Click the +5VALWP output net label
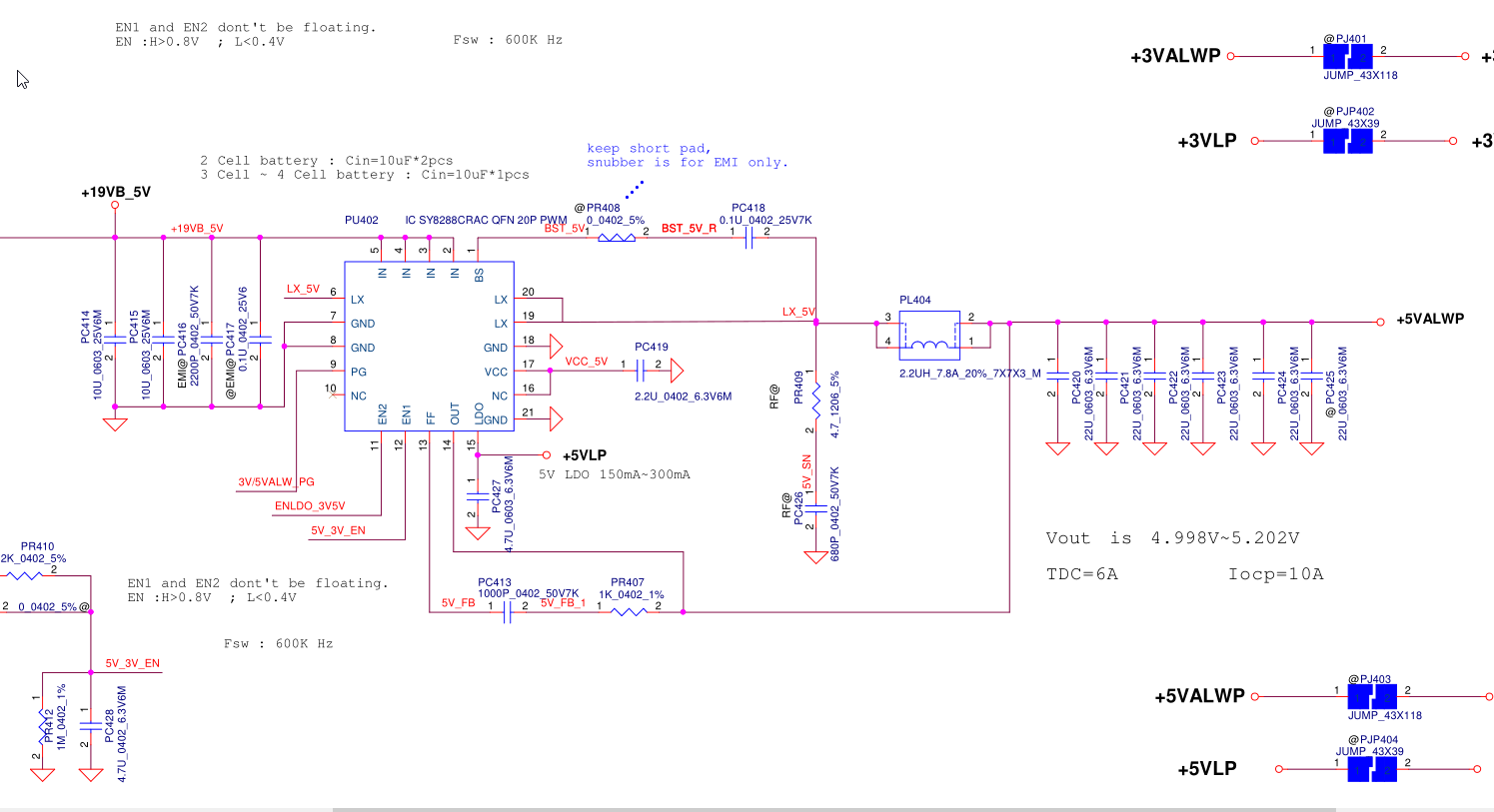The height and width of the screenshot is (812, 1494). [1430, 320]
